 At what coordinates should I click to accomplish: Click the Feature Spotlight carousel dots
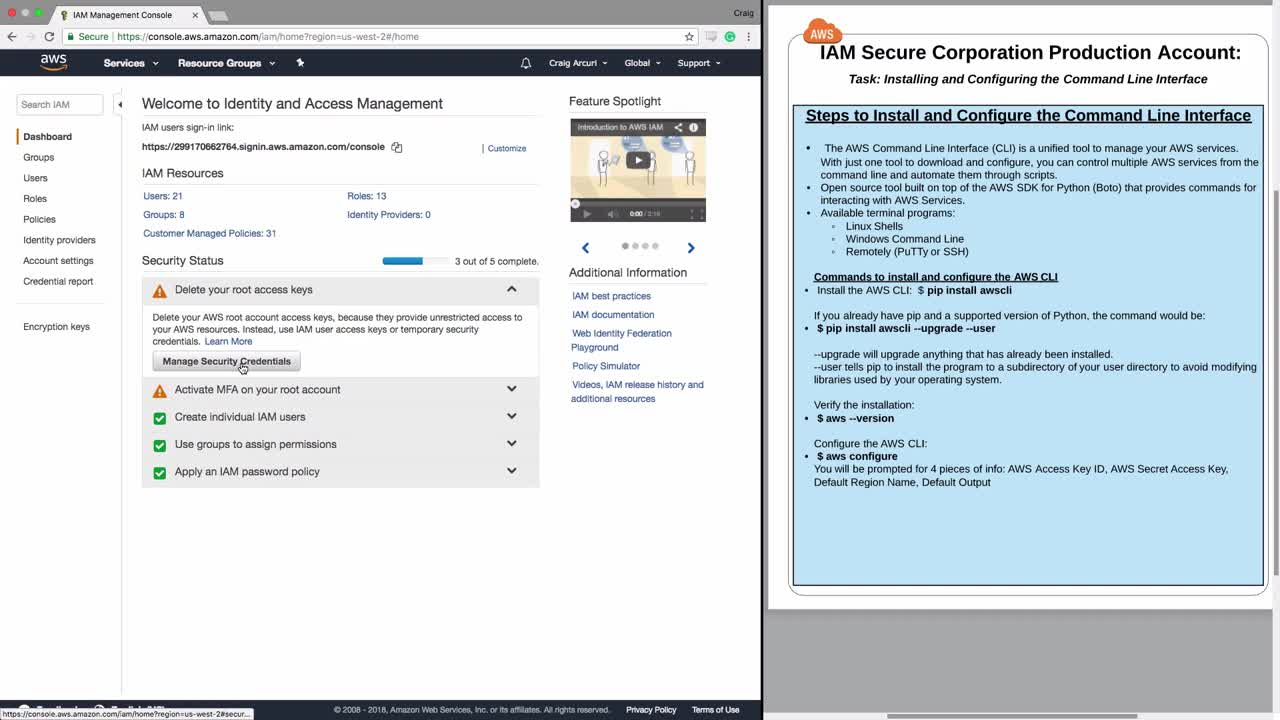click(639, 246)
